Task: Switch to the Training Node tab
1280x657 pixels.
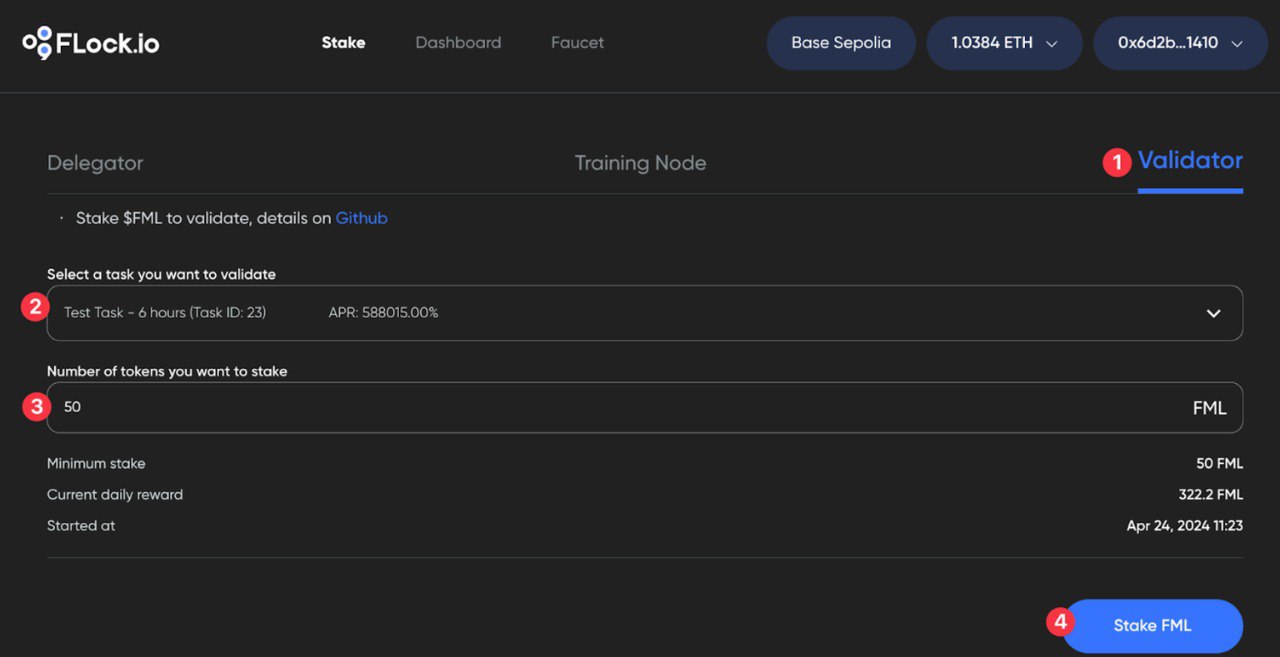Action: (640, 163)
